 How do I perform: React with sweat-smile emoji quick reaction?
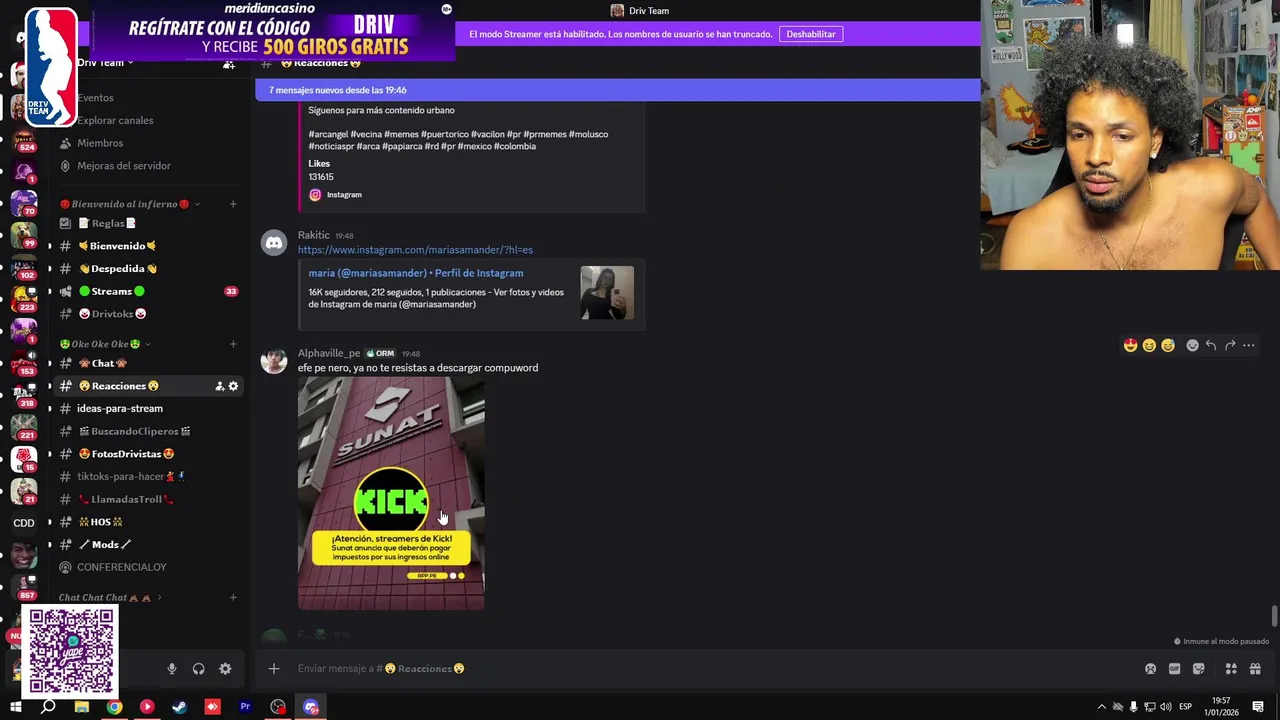(1167, 345)
